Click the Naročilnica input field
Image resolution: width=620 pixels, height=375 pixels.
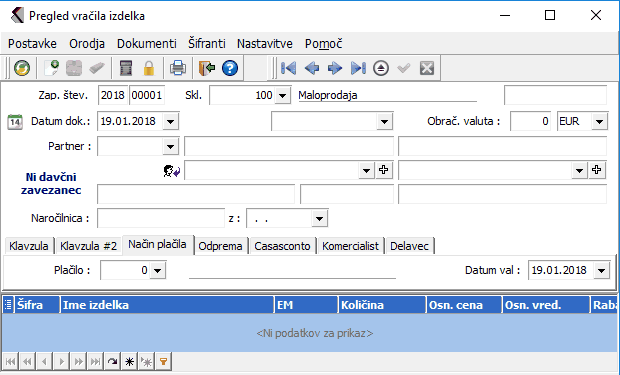pos(161,218)
